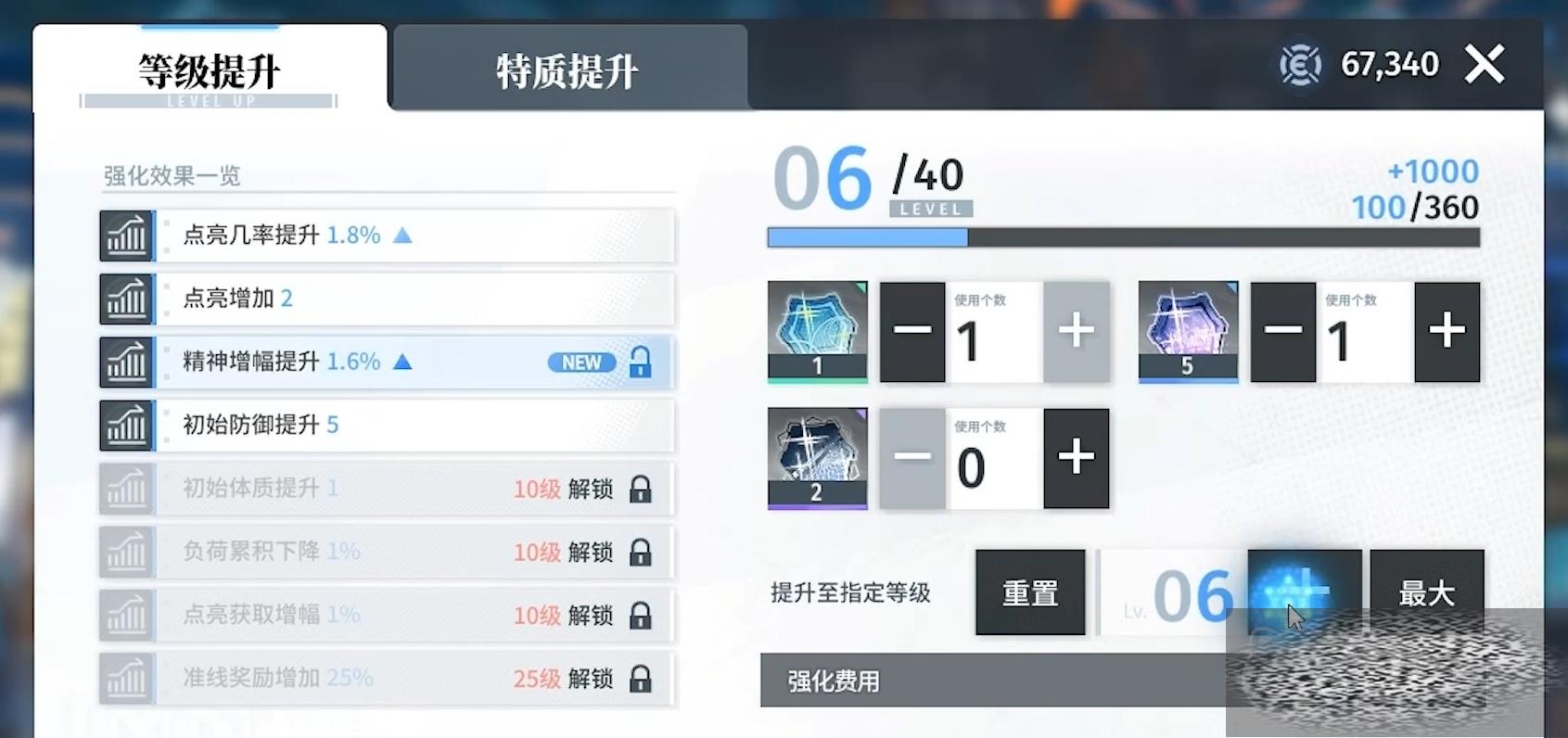Click the level experience progress bar
The image size is (1568, 738).
[x=1123, y=238]
